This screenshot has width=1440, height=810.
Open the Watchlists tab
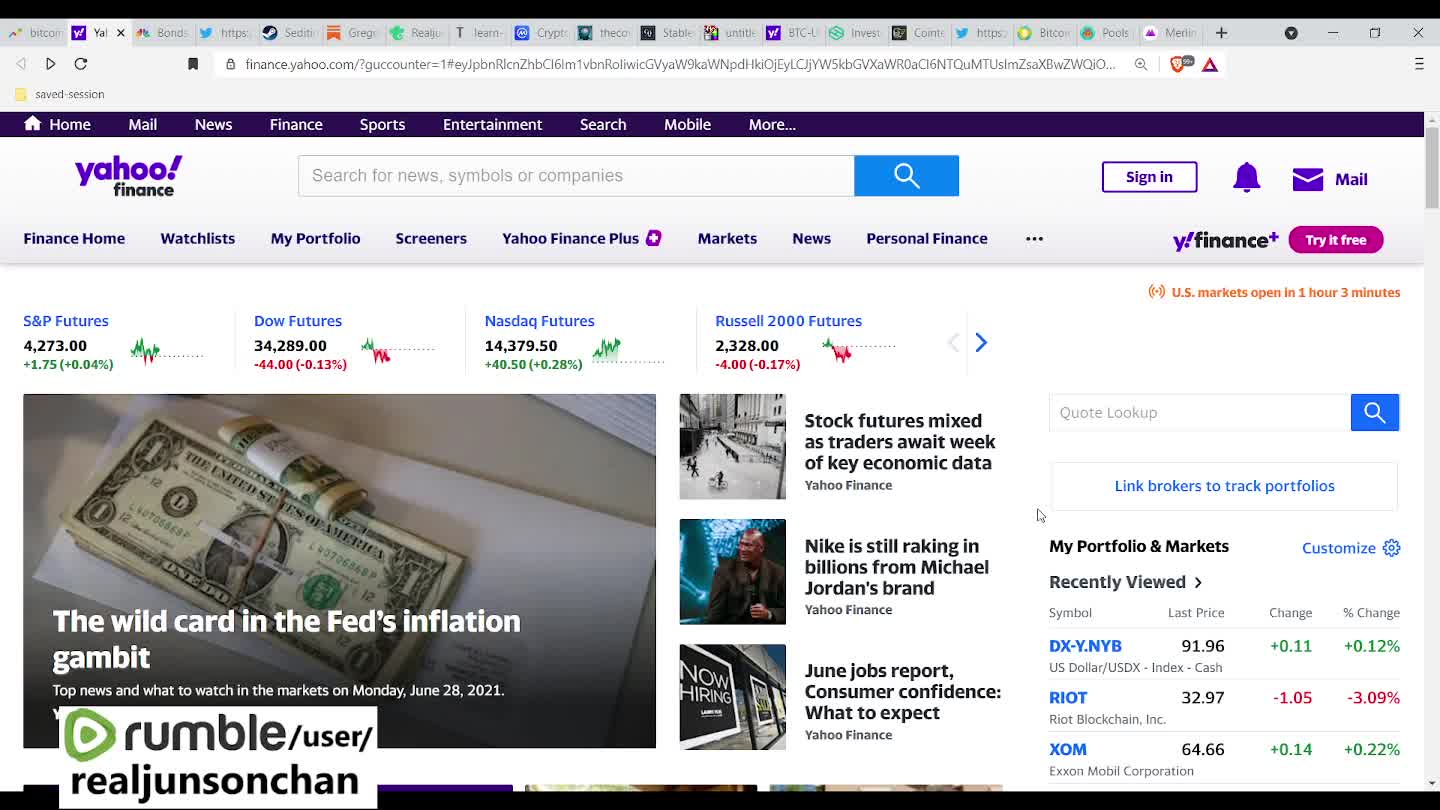tap(197, 238)
